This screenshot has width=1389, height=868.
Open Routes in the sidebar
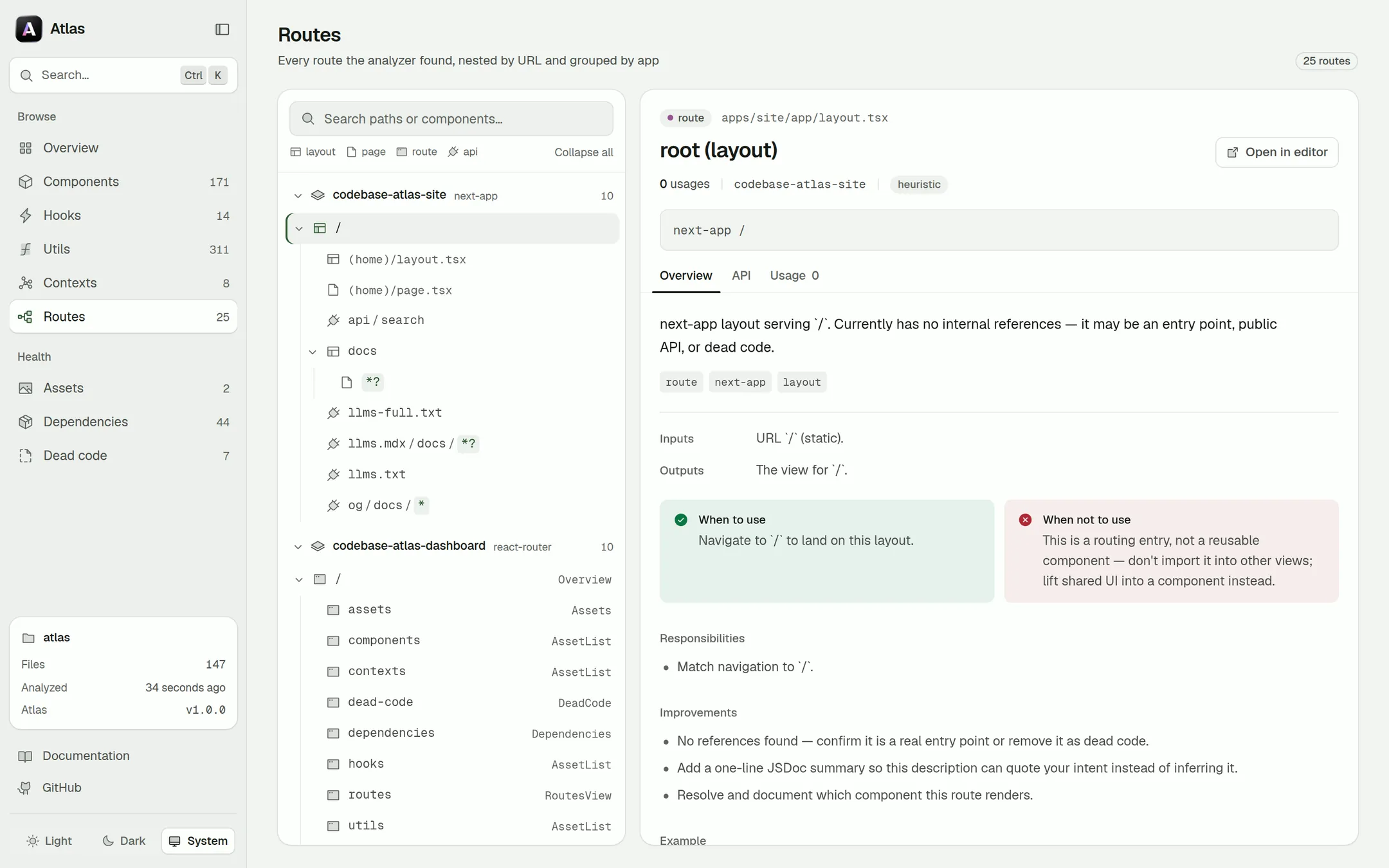point(123,316)
